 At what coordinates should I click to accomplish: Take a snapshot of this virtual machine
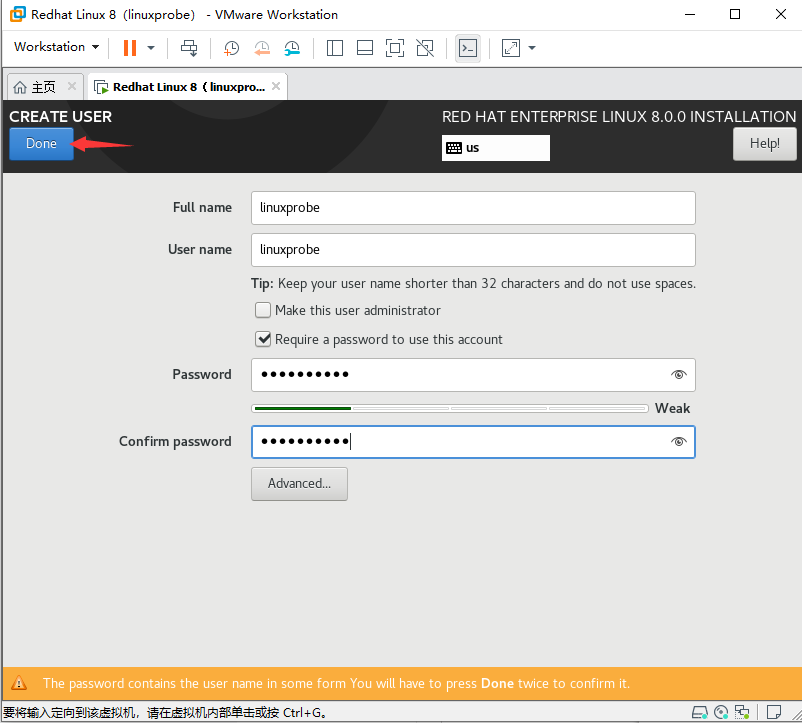tap(231, 48)
